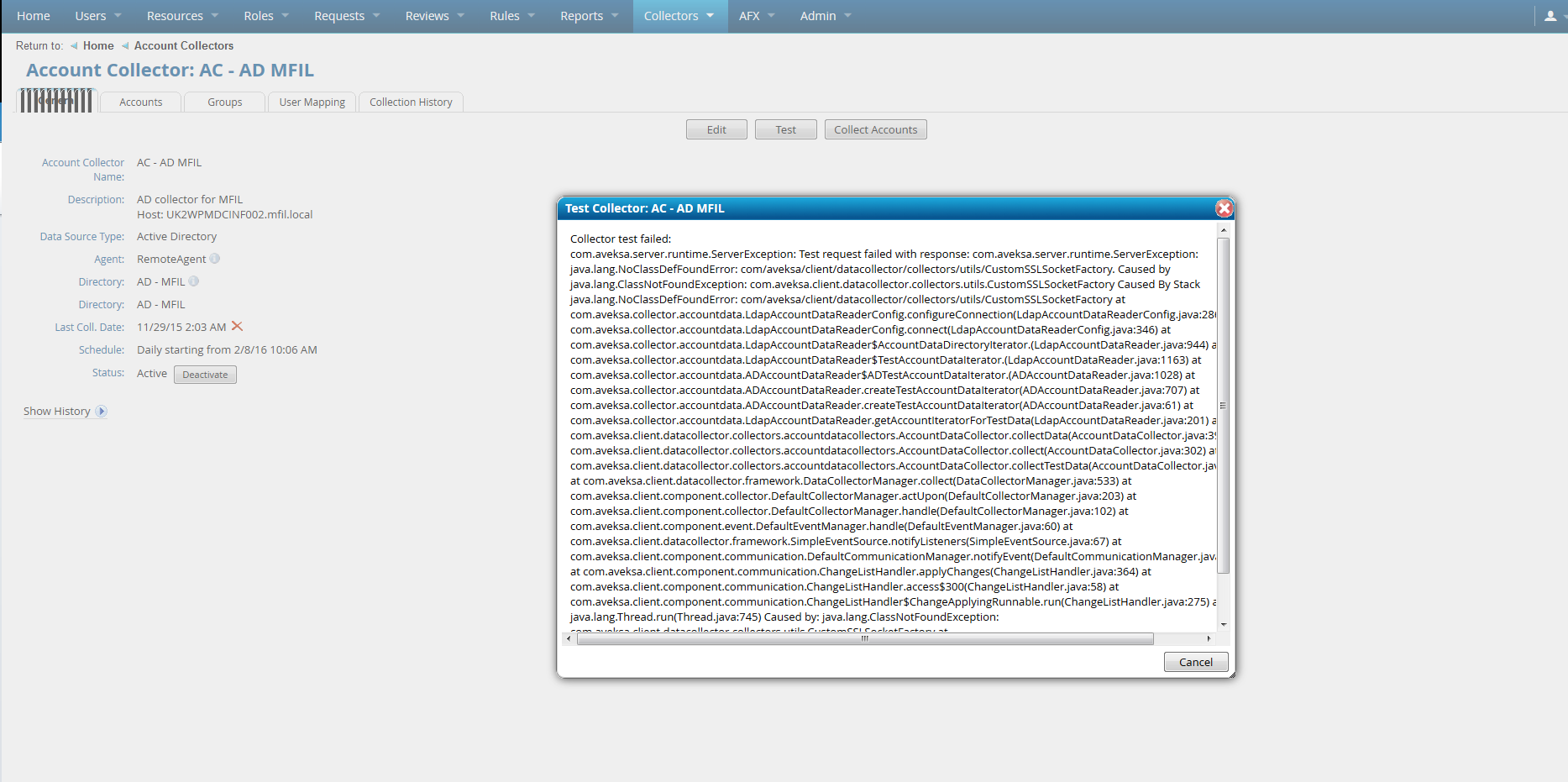Click the dialog's horizontal scrollbar right arrow
The width and height of the screenshot is (1568, 782).
(x=1209, y=639)
